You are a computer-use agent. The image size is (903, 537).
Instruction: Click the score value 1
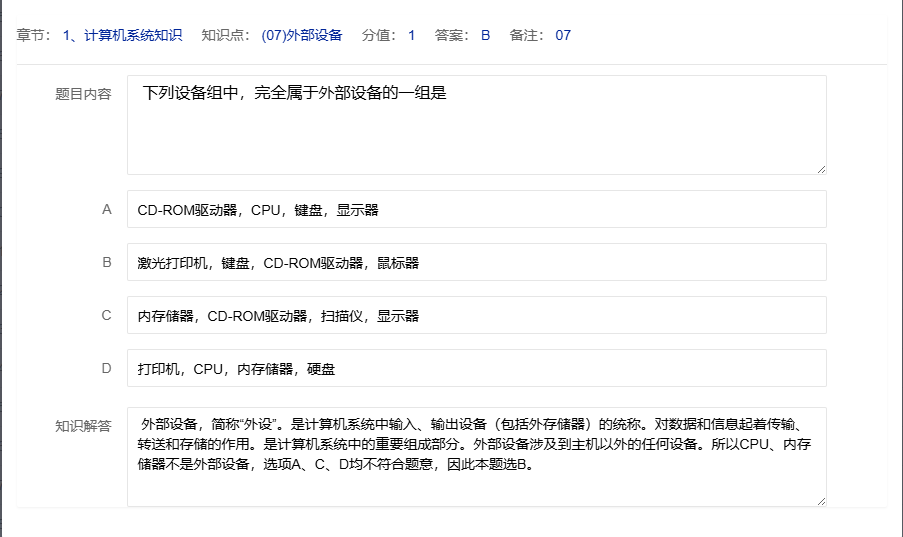click(411, 36)
